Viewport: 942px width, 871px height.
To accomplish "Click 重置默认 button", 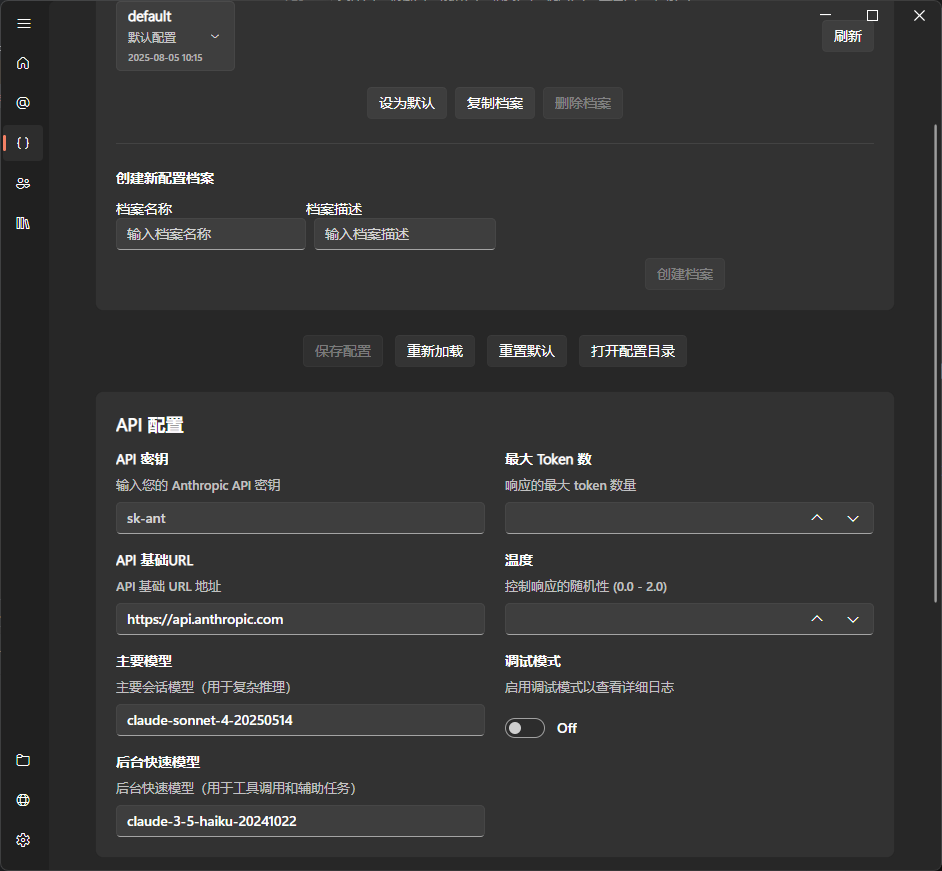I will tap(527, 351).
